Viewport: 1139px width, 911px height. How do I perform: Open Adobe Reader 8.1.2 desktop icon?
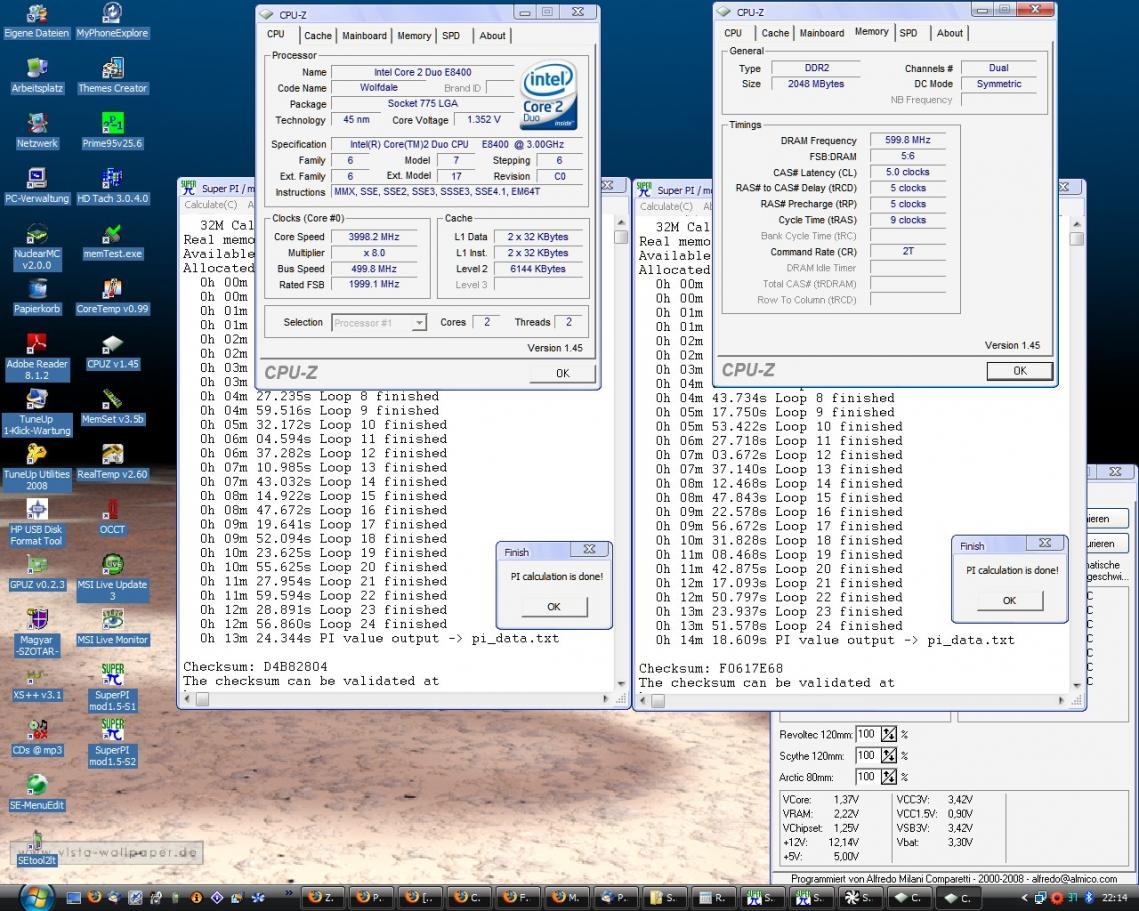click(37, 357)
